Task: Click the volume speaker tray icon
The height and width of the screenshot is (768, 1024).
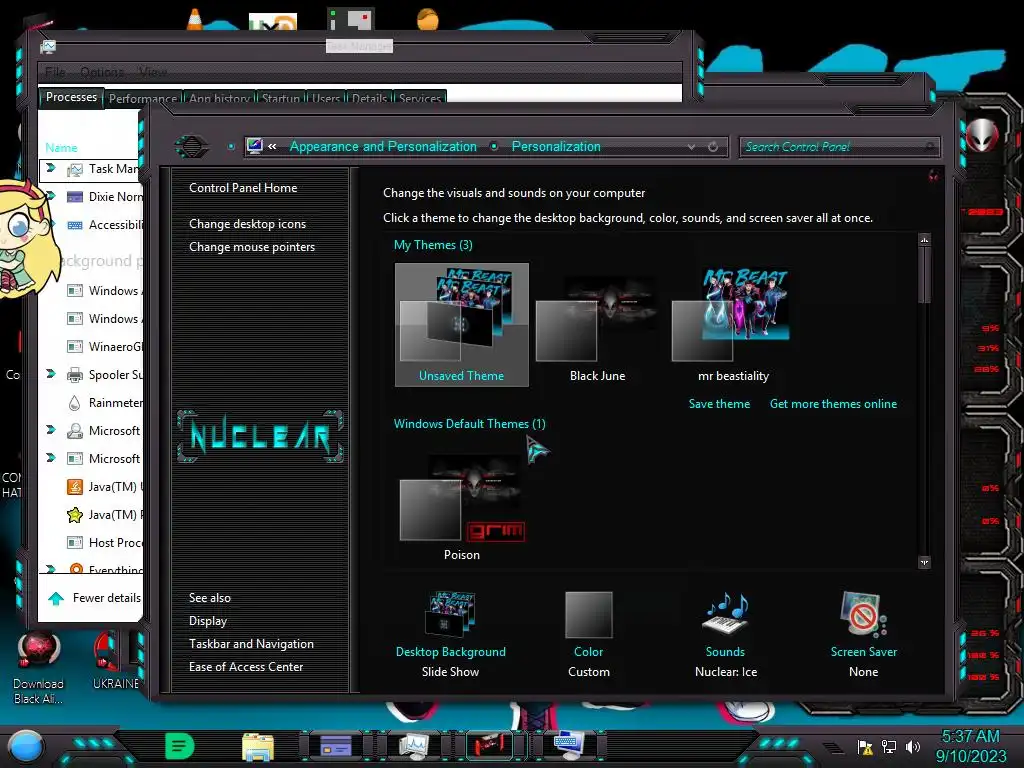Action: (913, 746)
